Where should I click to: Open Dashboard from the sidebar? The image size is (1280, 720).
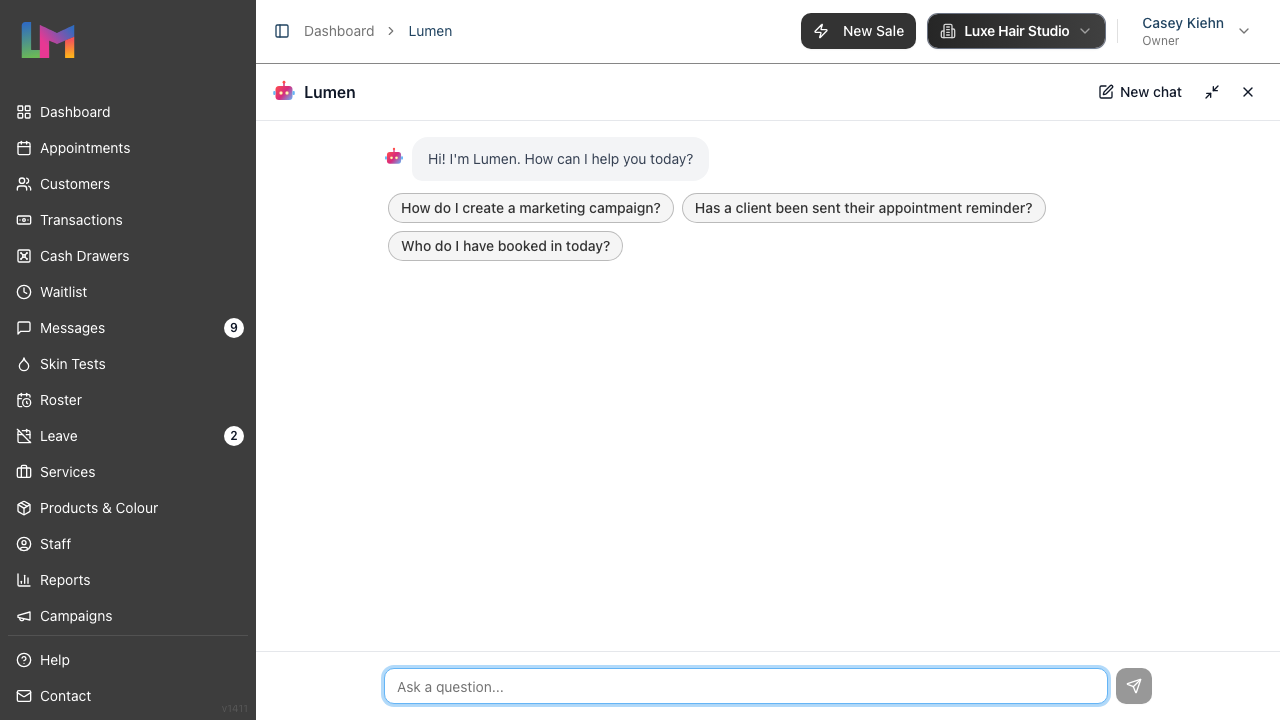tap(128, 112)
